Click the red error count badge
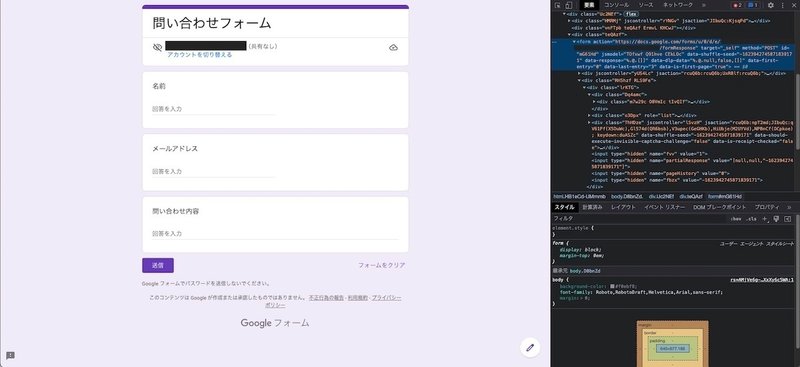 click(x=738, y=5)
